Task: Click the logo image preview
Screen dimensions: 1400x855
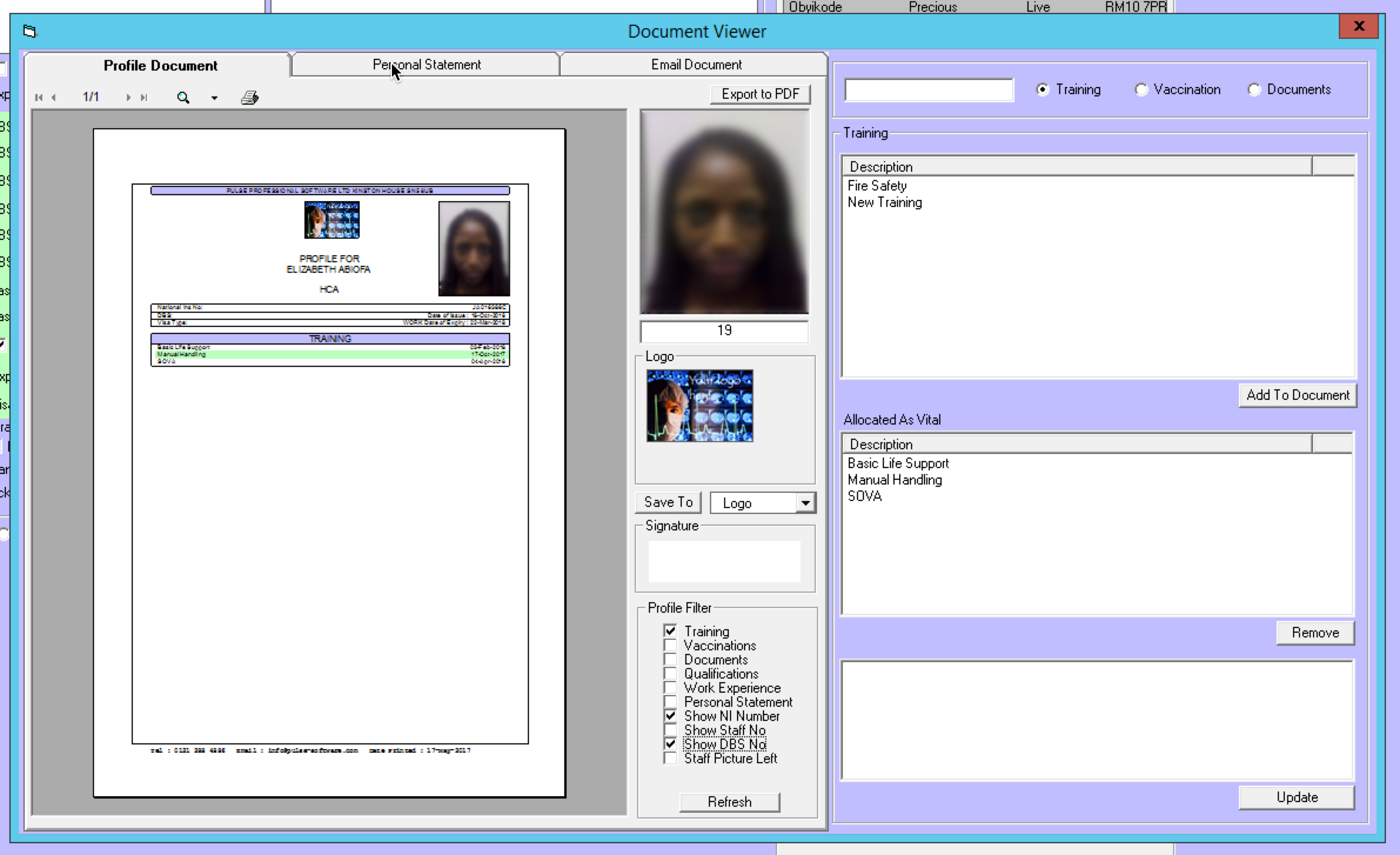Action: pos(699,406)
